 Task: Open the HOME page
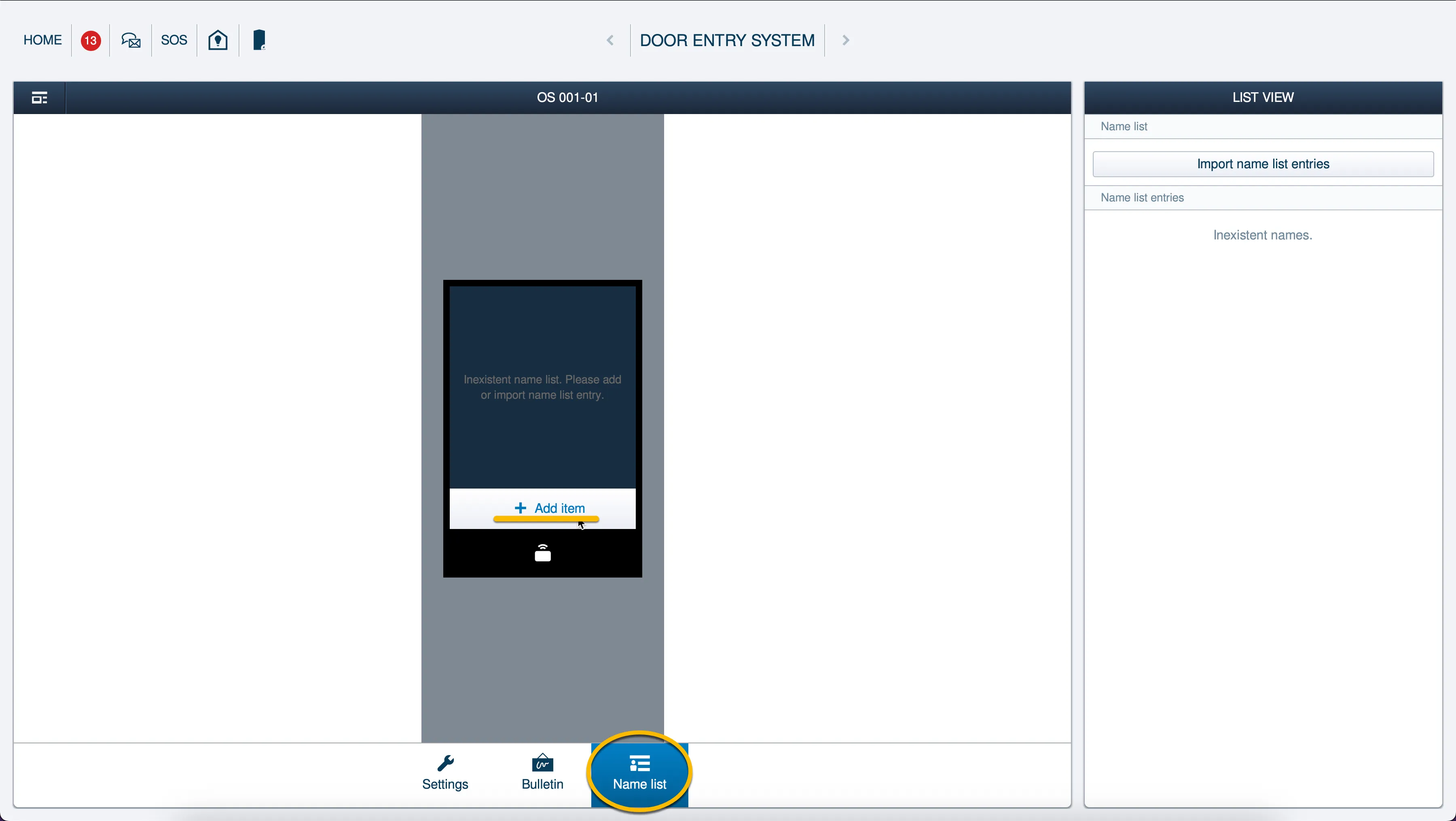42,40
